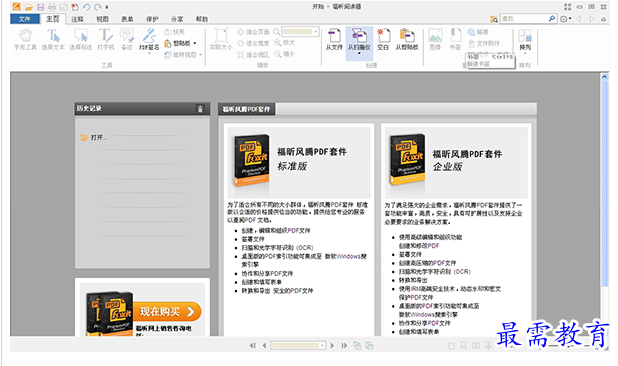The image size is (618, 366).
Task: Set view to Actual Size (实际大小)
Action: [x=221, y=39]
